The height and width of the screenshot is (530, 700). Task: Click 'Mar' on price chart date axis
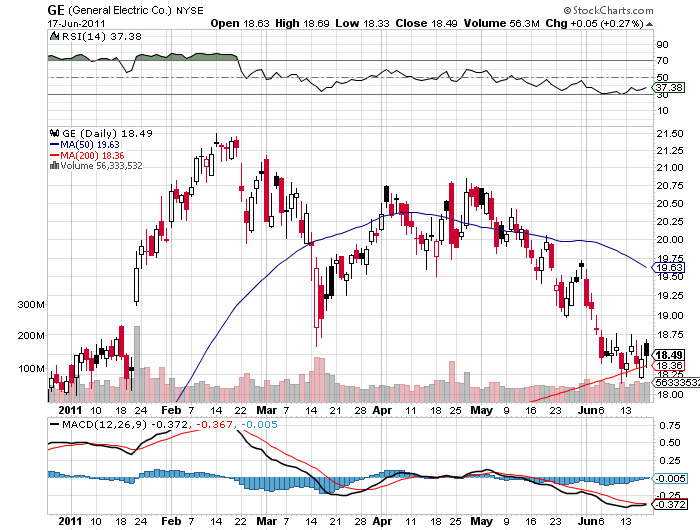point(267,410)
